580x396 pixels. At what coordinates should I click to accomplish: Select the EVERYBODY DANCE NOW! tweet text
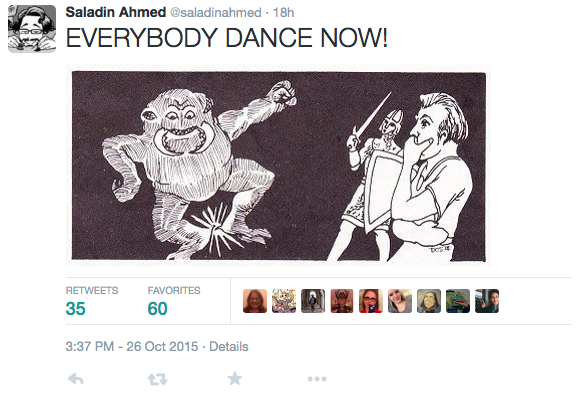(227, 38)
